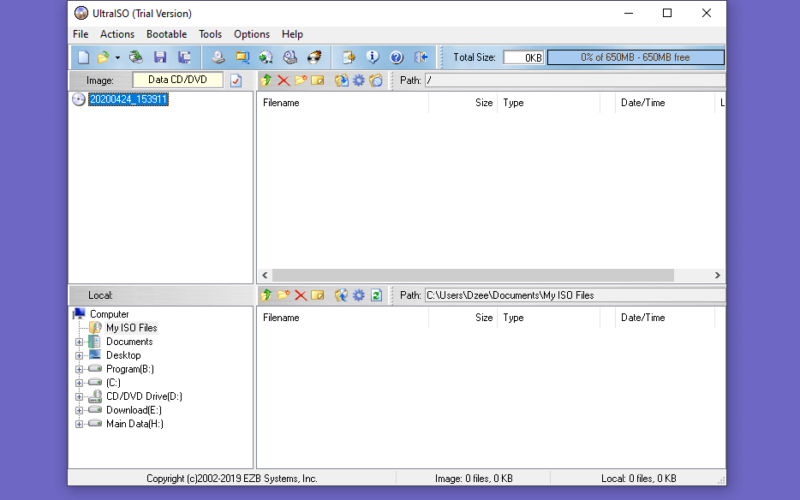Click the gear settings icon in image toolbar
Viewport: 800px width, 500px height.
click(359, 80)
